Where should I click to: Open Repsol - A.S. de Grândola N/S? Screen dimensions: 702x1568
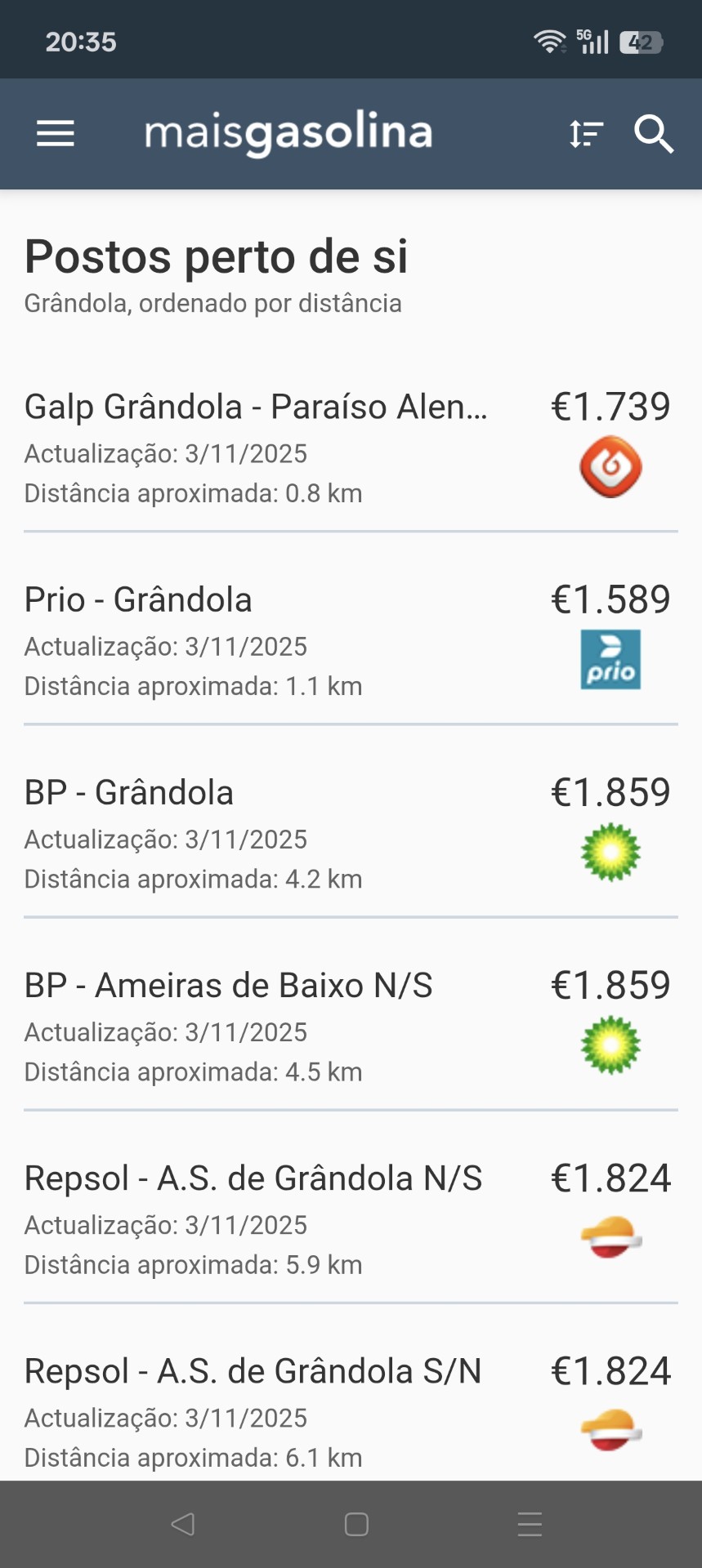253,1178
